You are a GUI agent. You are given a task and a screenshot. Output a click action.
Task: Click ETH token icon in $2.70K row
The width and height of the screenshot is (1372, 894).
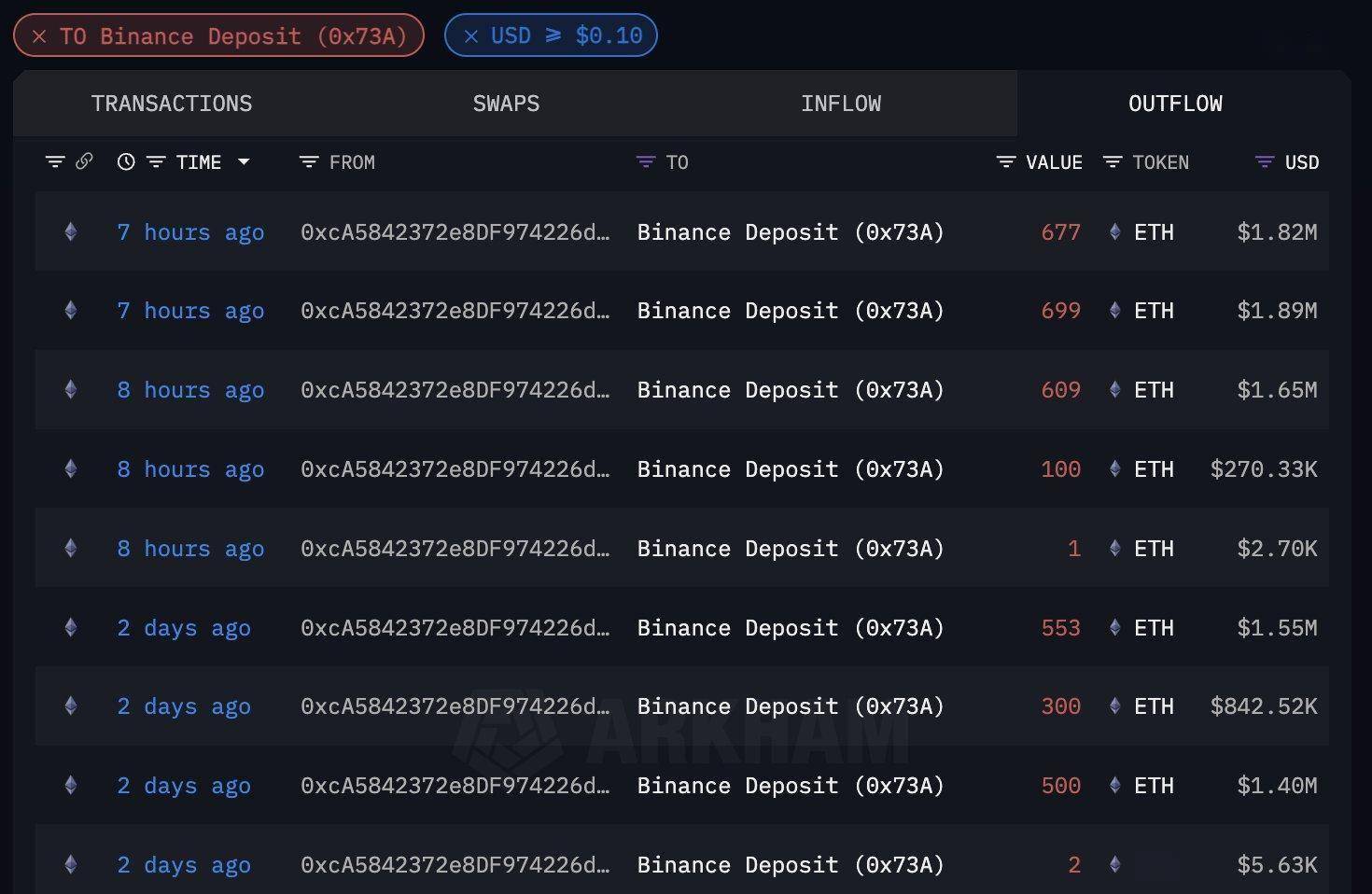pyautogui.click(x=1114, y=548)
